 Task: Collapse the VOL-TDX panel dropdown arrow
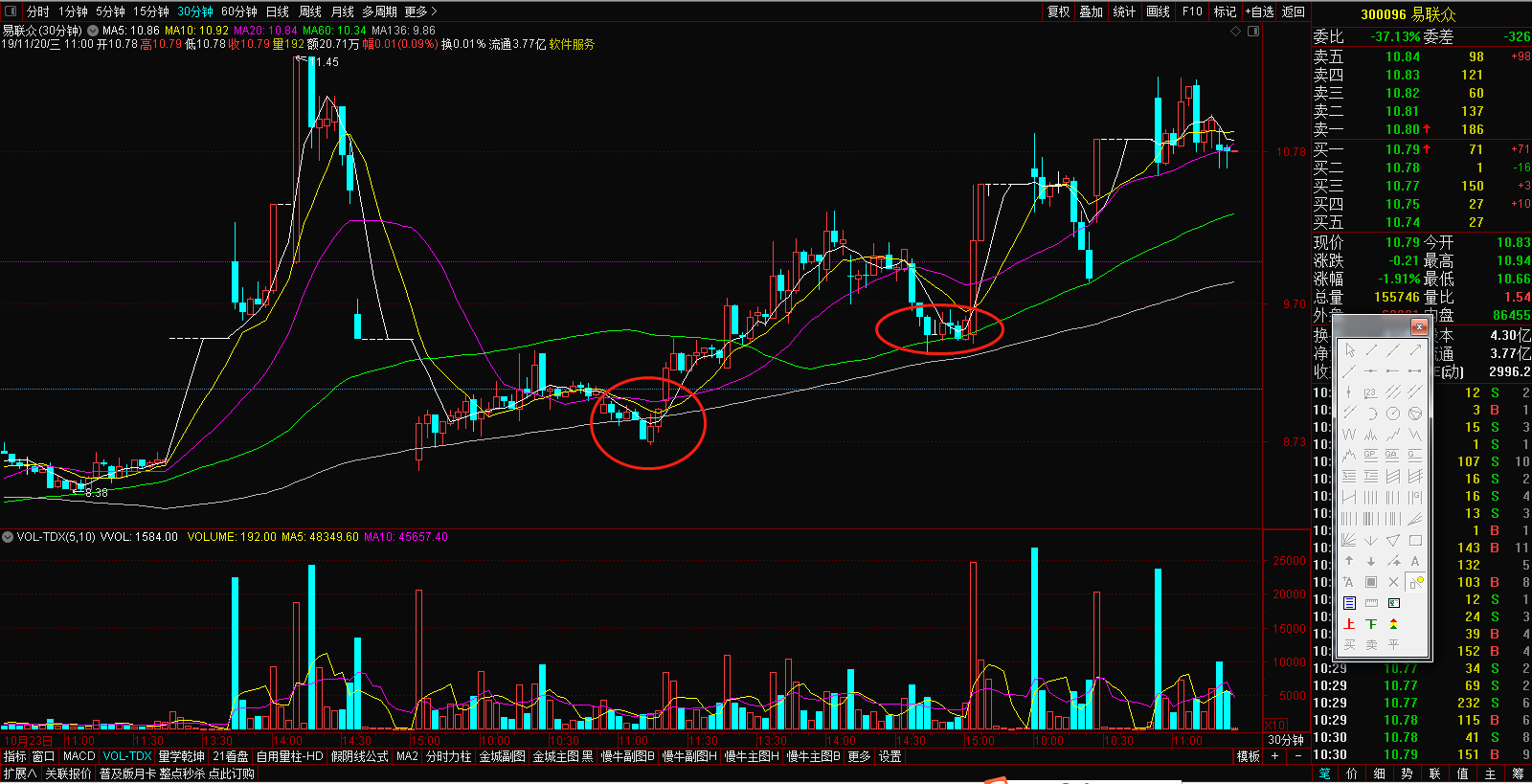pos(8,537)
